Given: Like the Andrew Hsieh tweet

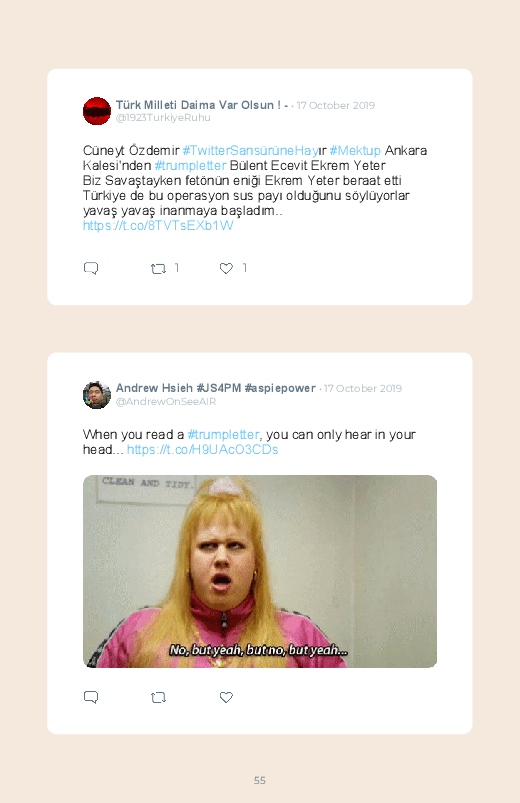Looking at the screenshot, I should click(x=226, y=697).
